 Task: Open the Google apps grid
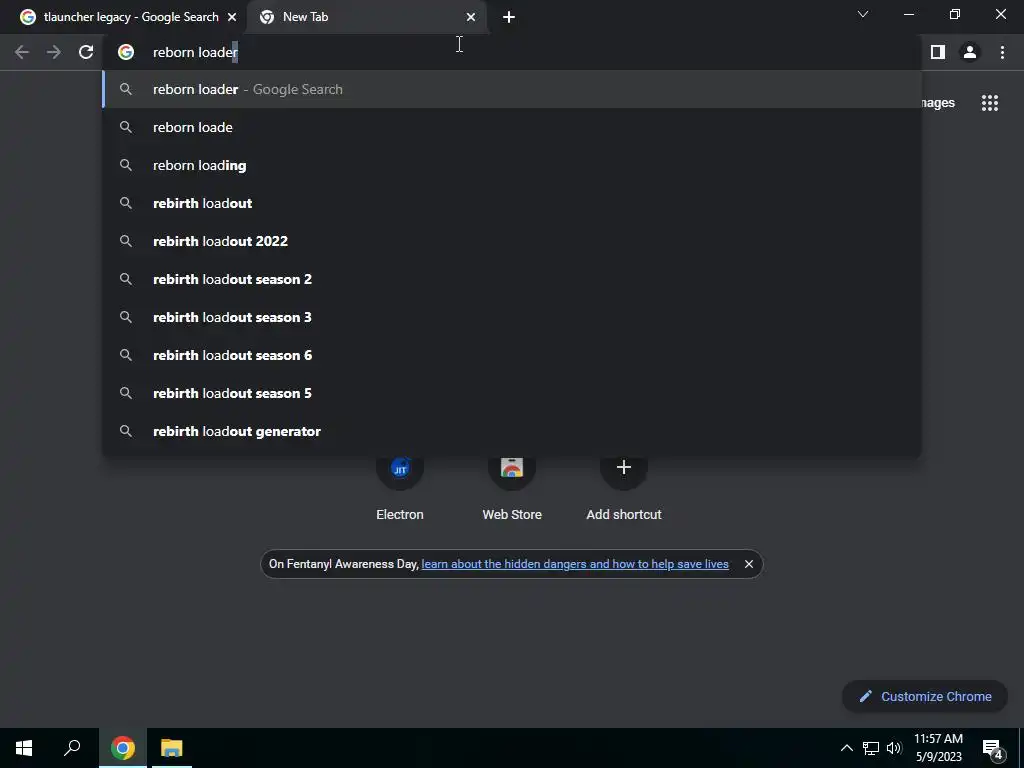point(990,103)
